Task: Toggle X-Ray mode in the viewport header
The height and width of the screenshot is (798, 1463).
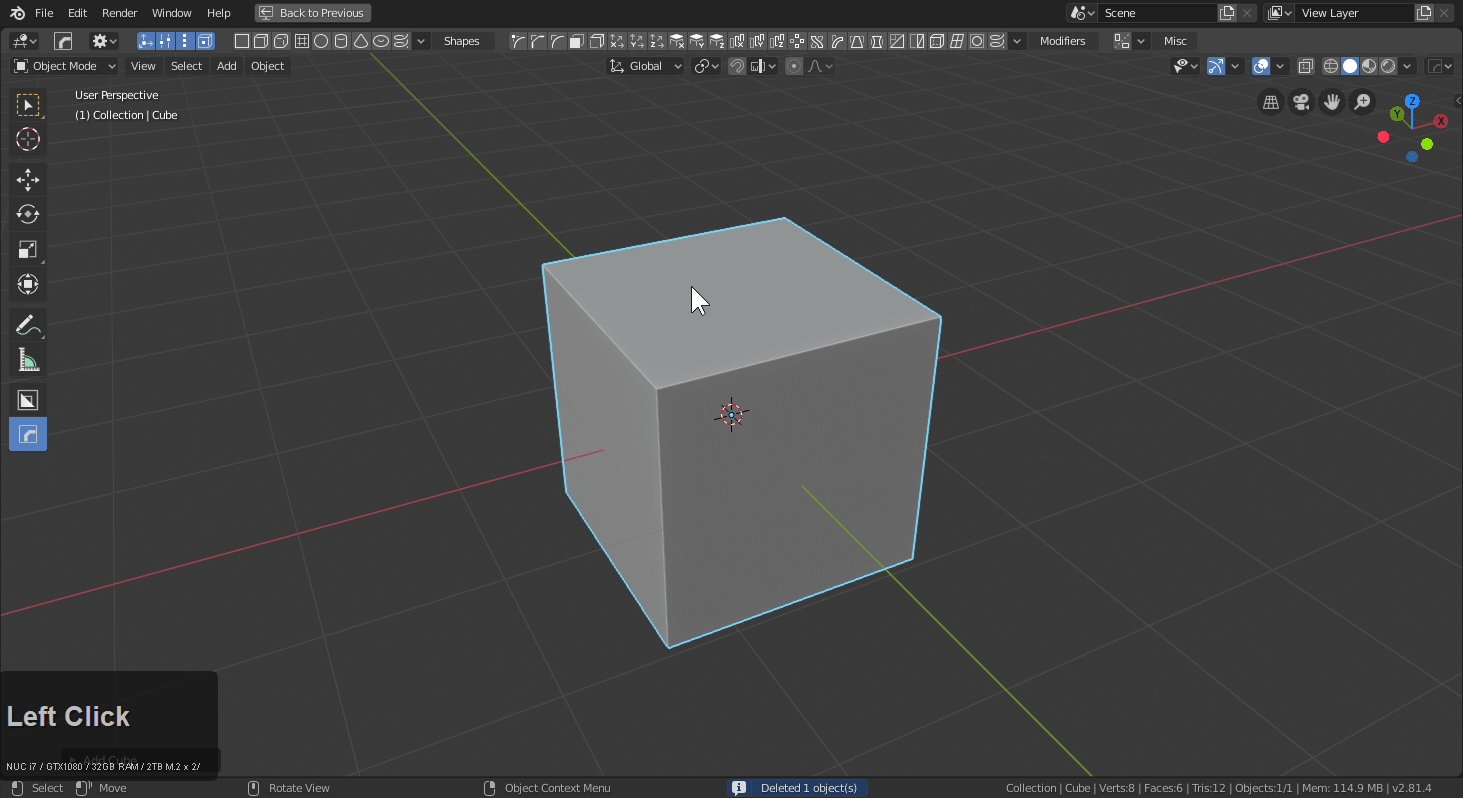Action: (x=1305, y=65)
